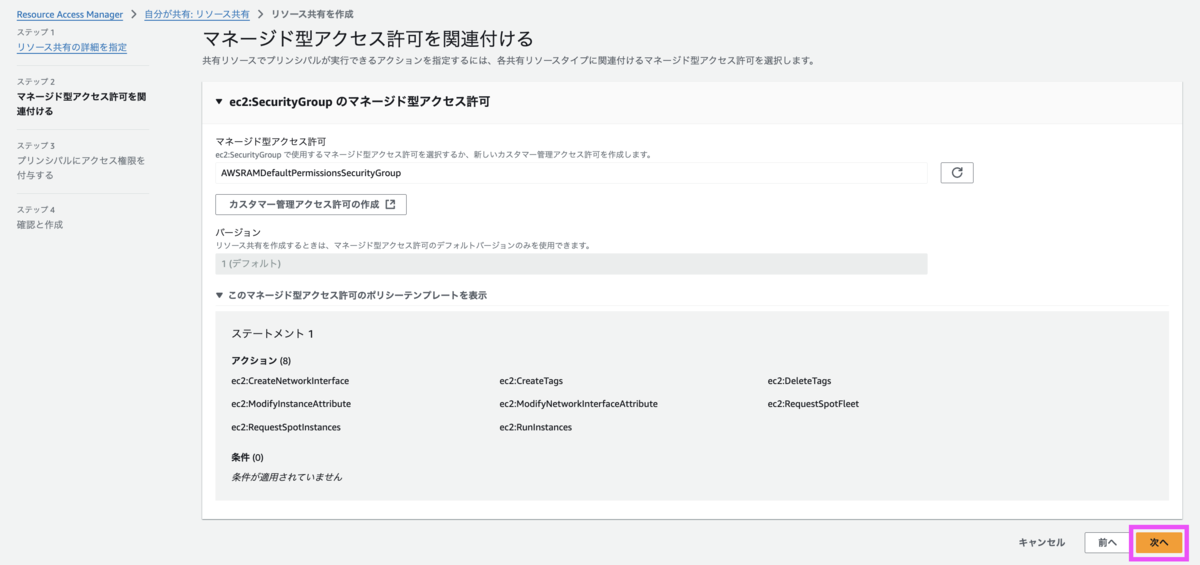
Task: Click the 条件が適用されていません text
Action: 286,477
